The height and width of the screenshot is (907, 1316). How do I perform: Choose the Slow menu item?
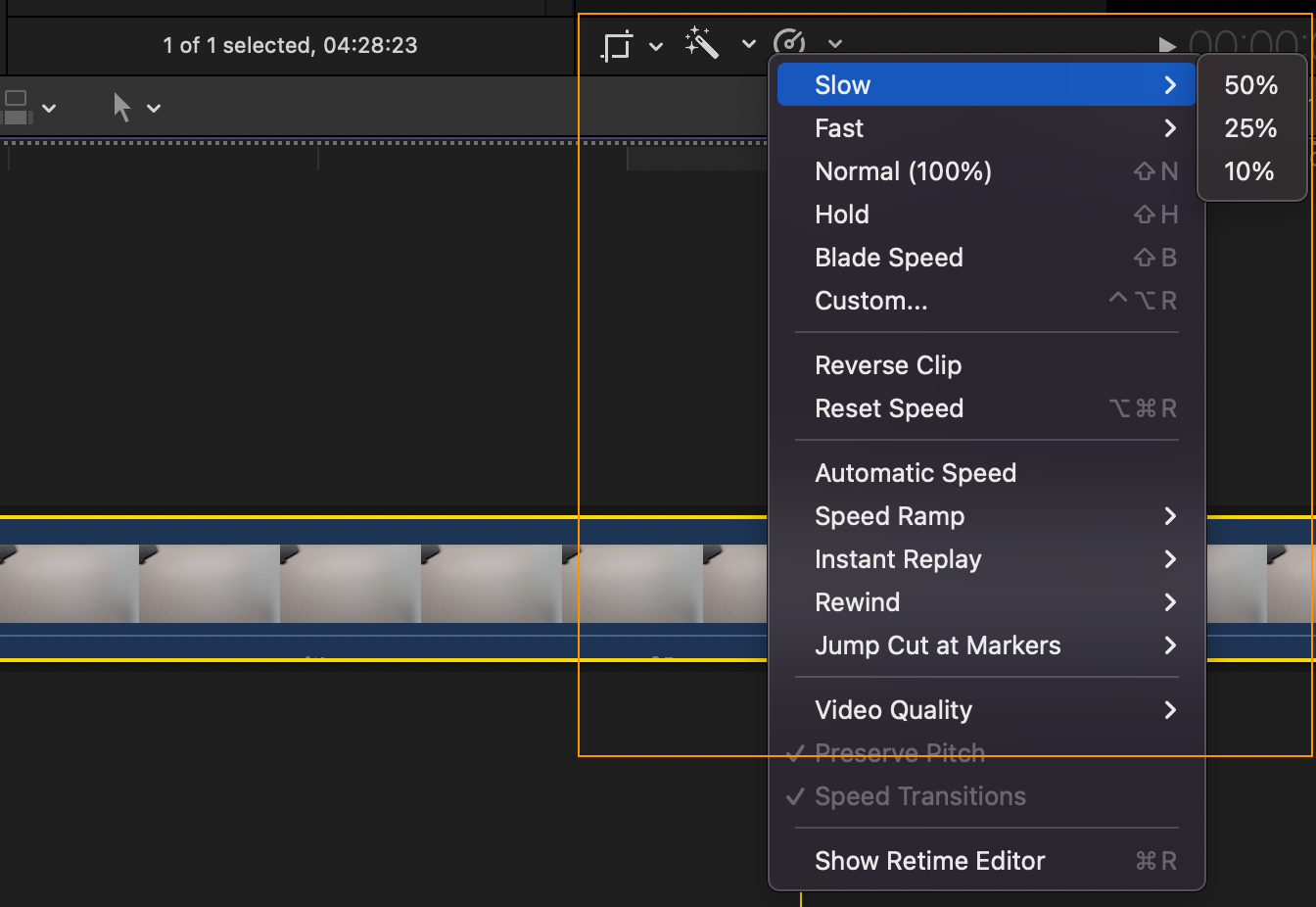coord(987,85)
